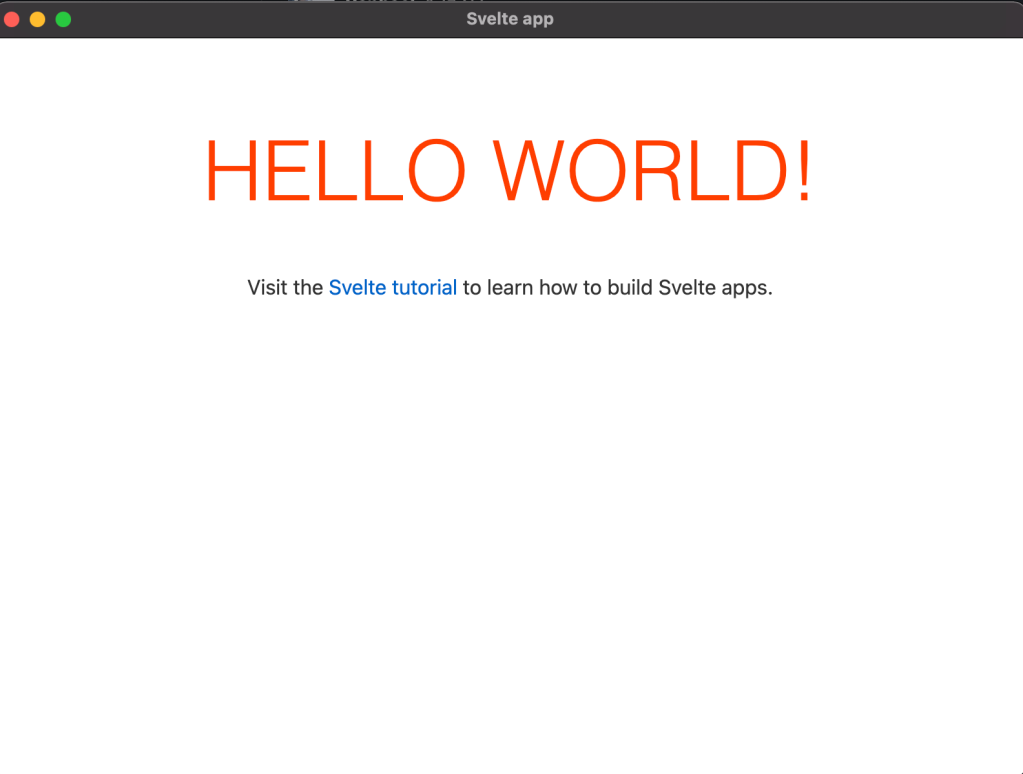
Task: Click the green fullscreen button
Action: (62, 18)
